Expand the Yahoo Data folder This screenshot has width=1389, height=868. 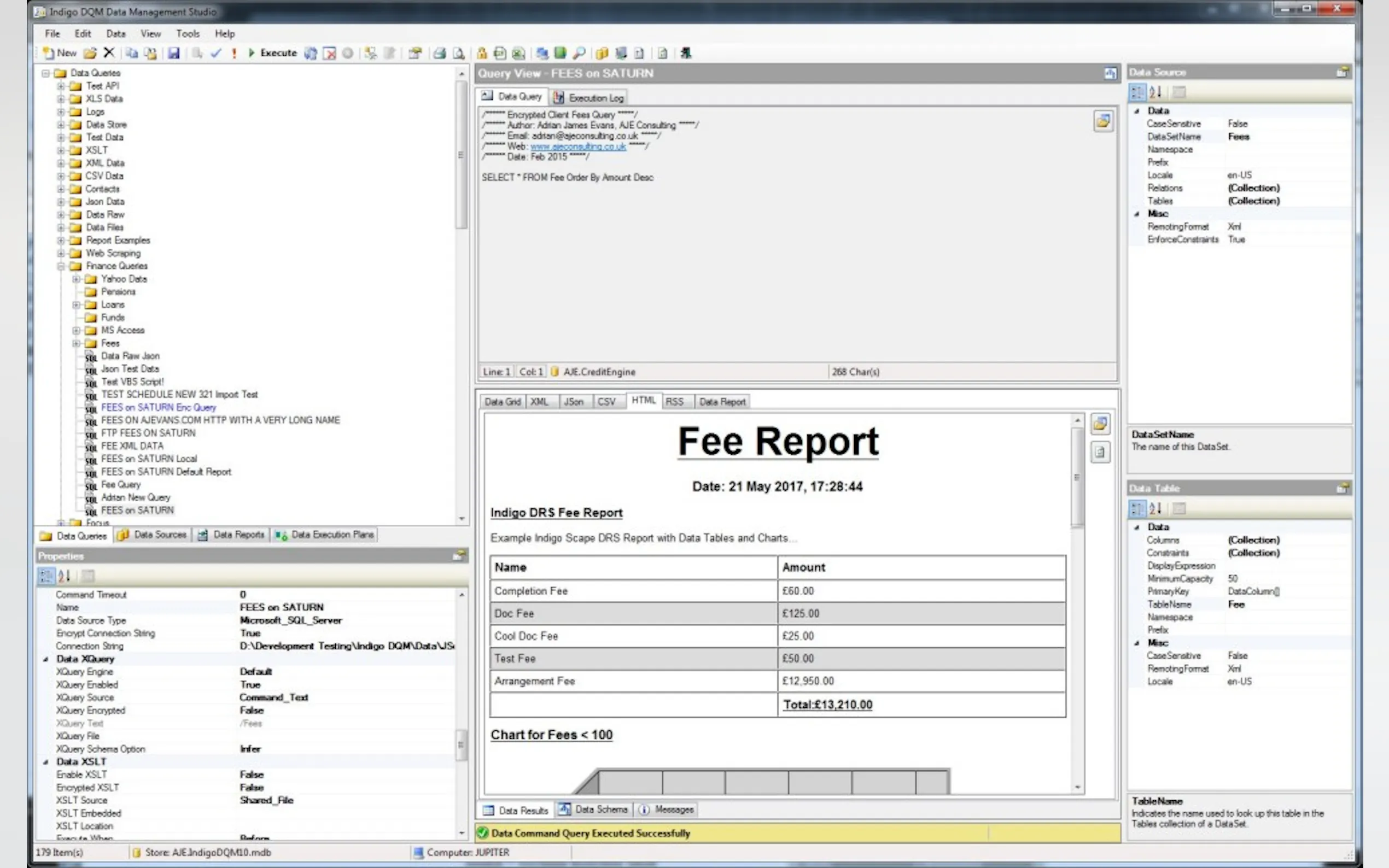(76, 279)
